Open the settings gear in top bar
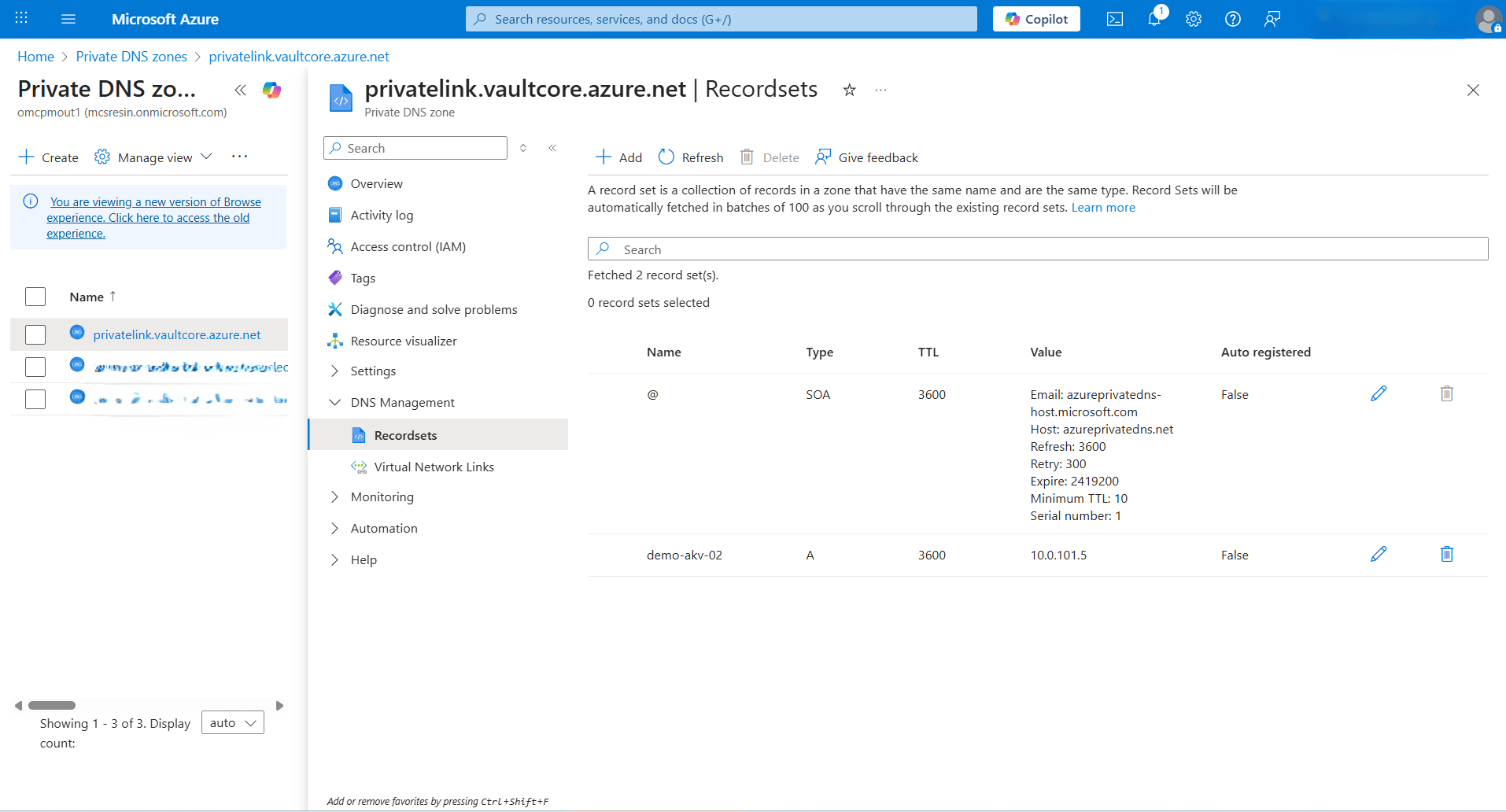Screen dimensions: 1506x812 point(1193,19)
